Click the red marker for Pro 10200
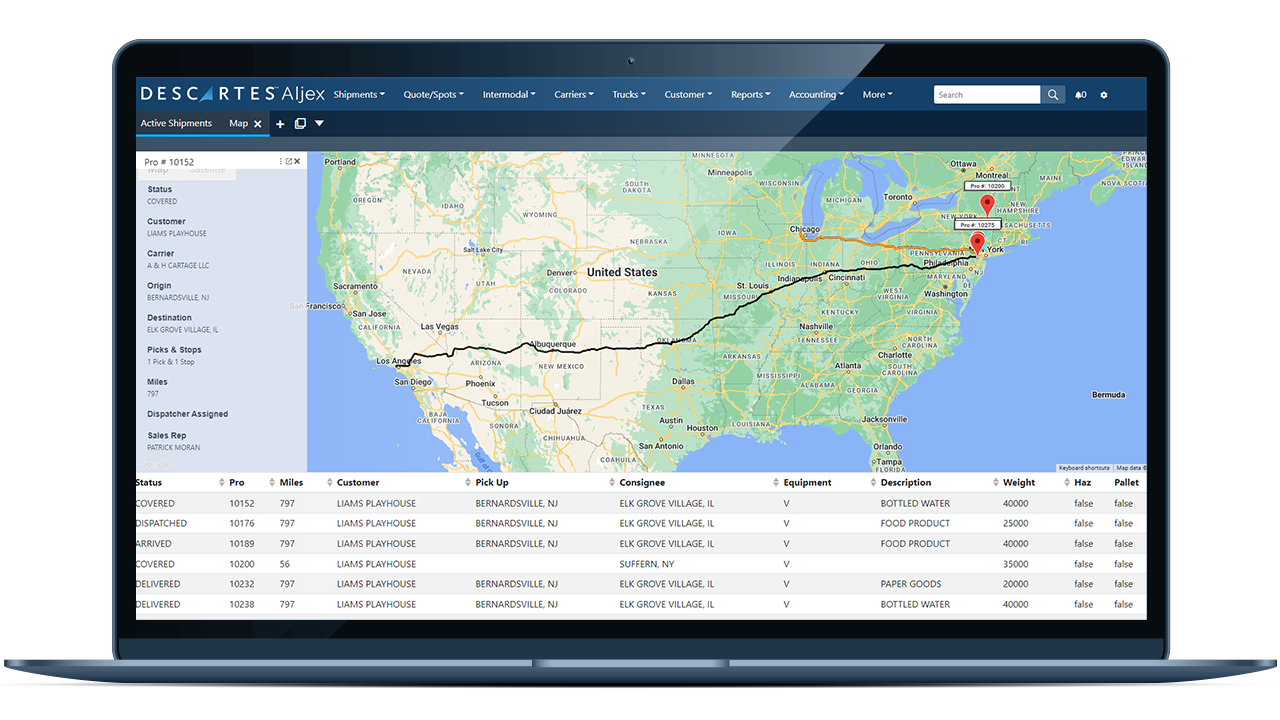 click(987, 206)
